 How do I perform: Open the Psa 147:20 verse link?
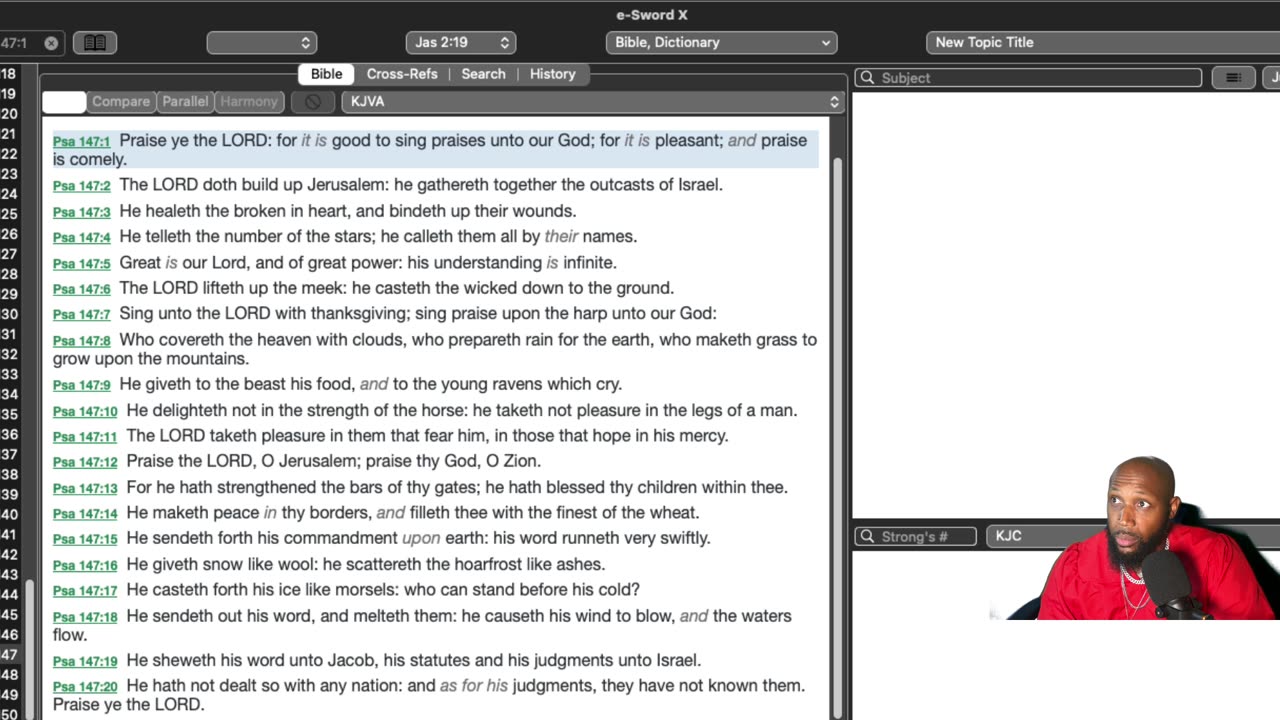[85, 687]
